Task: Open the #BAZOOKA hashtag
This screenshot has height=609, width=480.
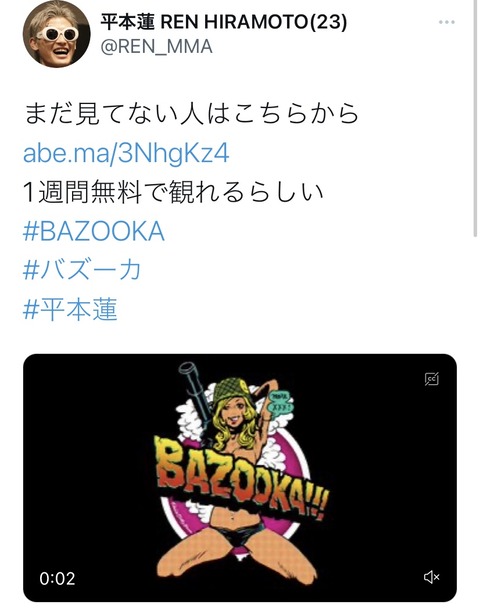Action: pyautogui.click(x=94, y=231)
